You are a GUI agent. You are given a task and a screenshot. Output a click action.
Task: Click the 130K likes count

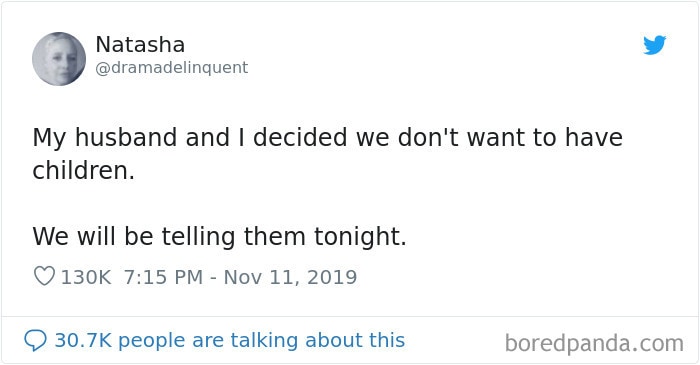86,277
